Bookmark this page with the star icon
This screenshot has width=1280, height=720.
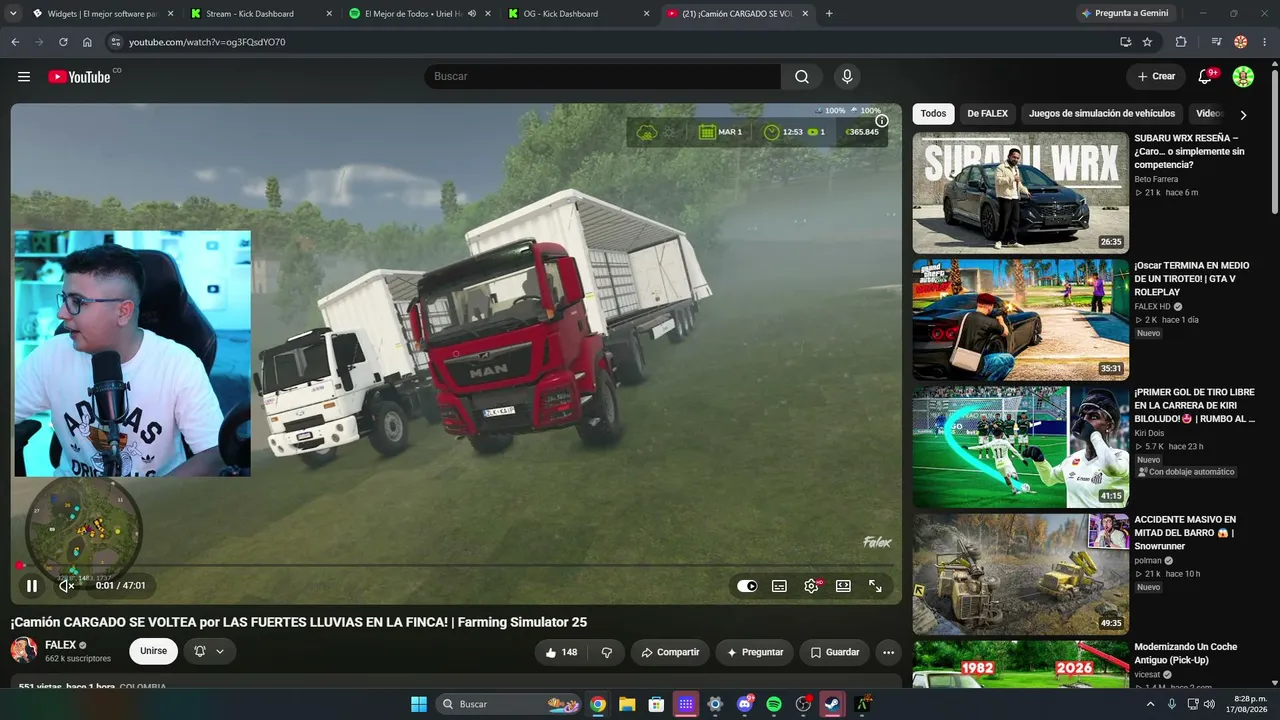[x=1147, y=42]
